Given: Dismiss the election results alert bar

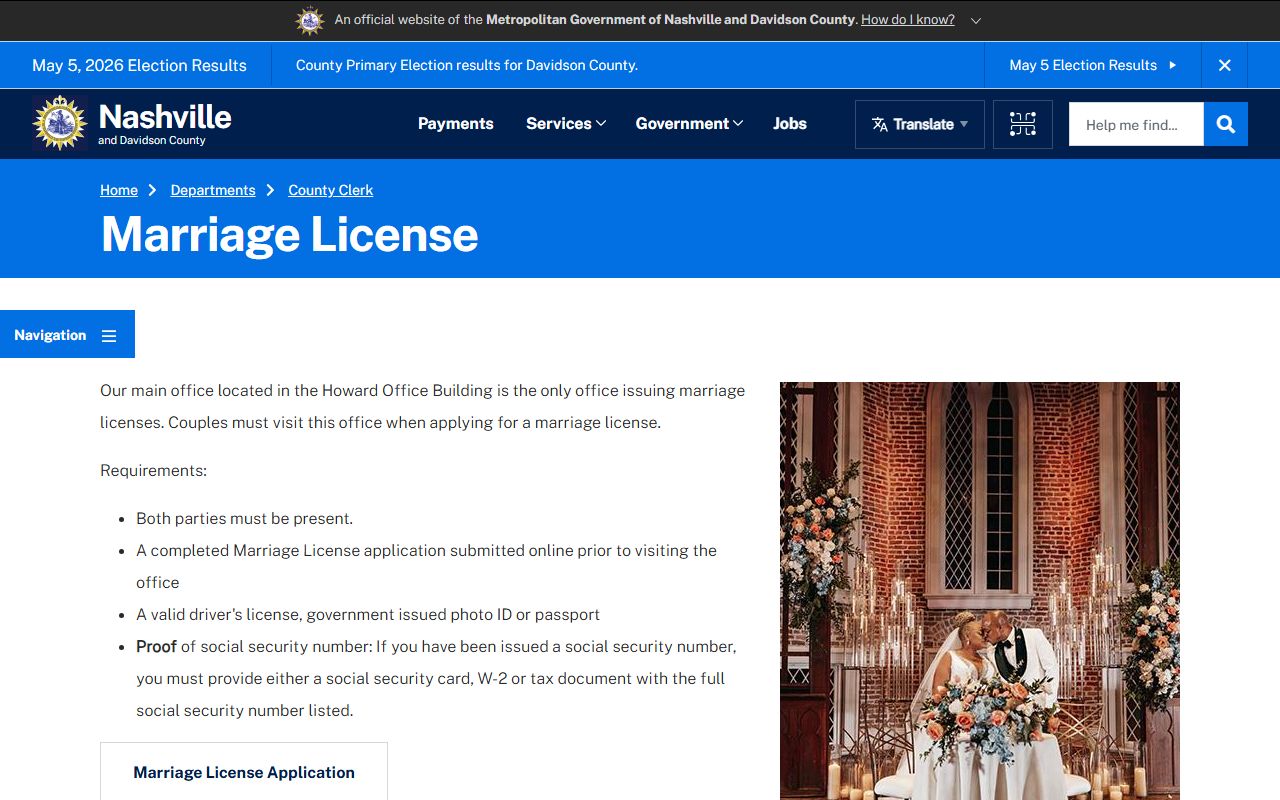Looking at the screenshot, I should point(1225,65).
